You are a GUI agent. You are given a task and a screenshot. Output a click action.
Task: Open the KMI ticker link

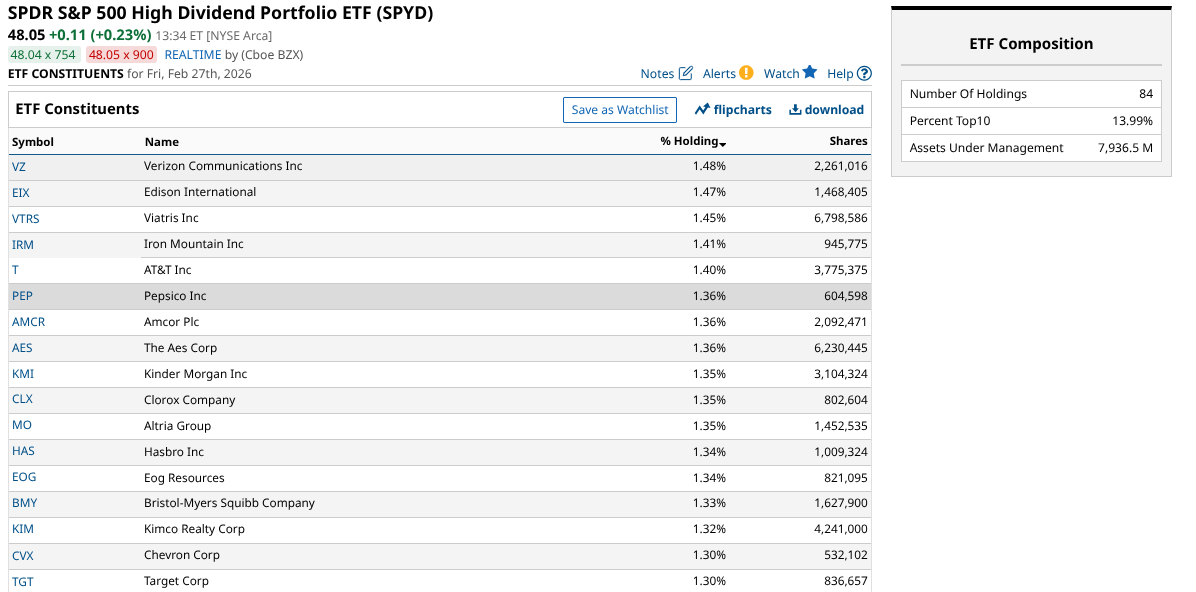pyautogui.click(x=23, y=374)
